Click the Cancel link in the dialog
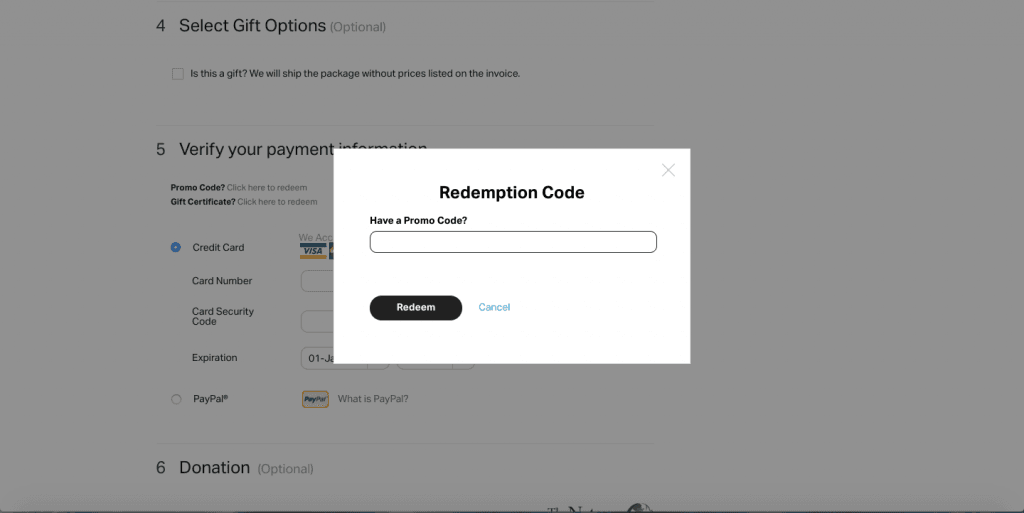The image size is (1024, 513). coord(494,307)
